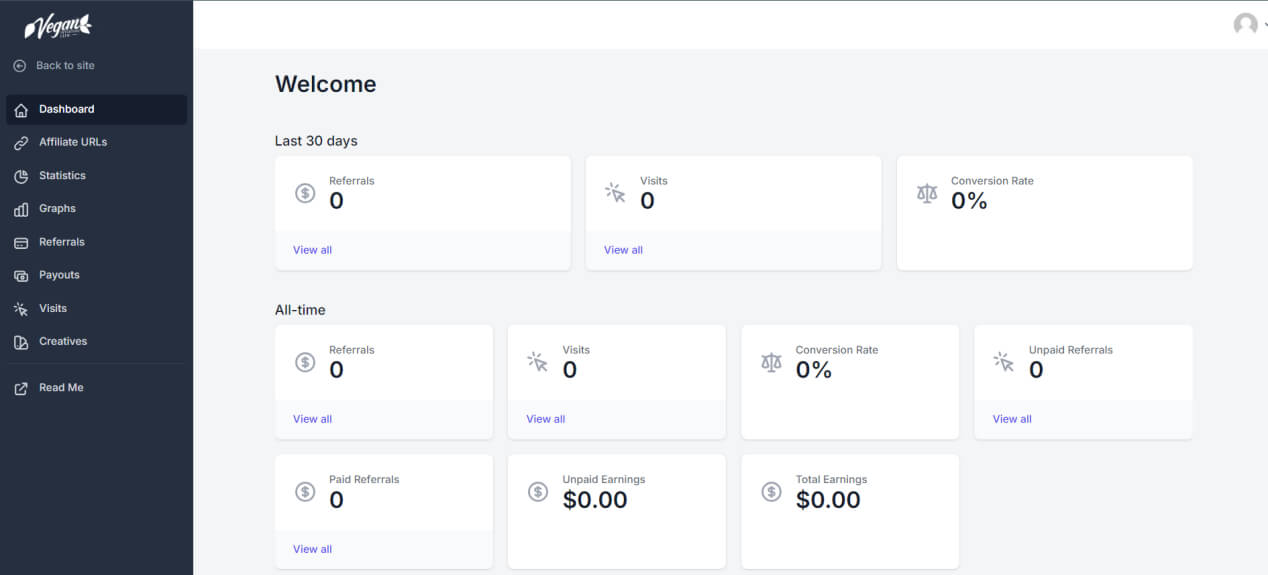This screenshot has width=1268, height=575.
Task: Click the Vegan logo in sidebar
Action: pos(58,26)
